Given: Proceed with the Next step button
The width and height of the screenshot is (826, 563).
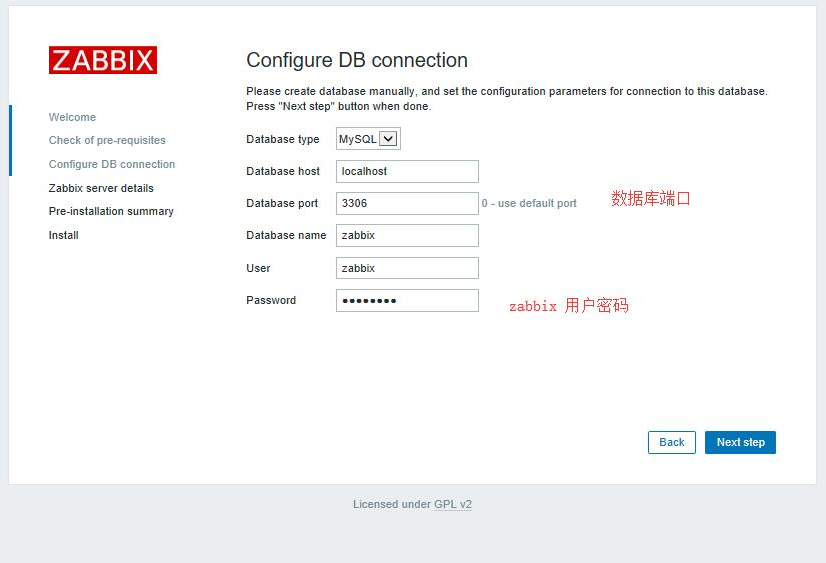Looking at the screenshot, I should tap(740, 442).
